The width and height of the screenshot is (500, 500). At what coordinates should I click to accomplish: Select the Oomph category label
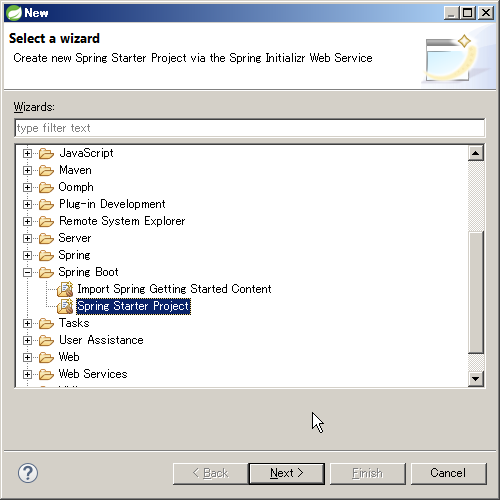click(76, 187)
